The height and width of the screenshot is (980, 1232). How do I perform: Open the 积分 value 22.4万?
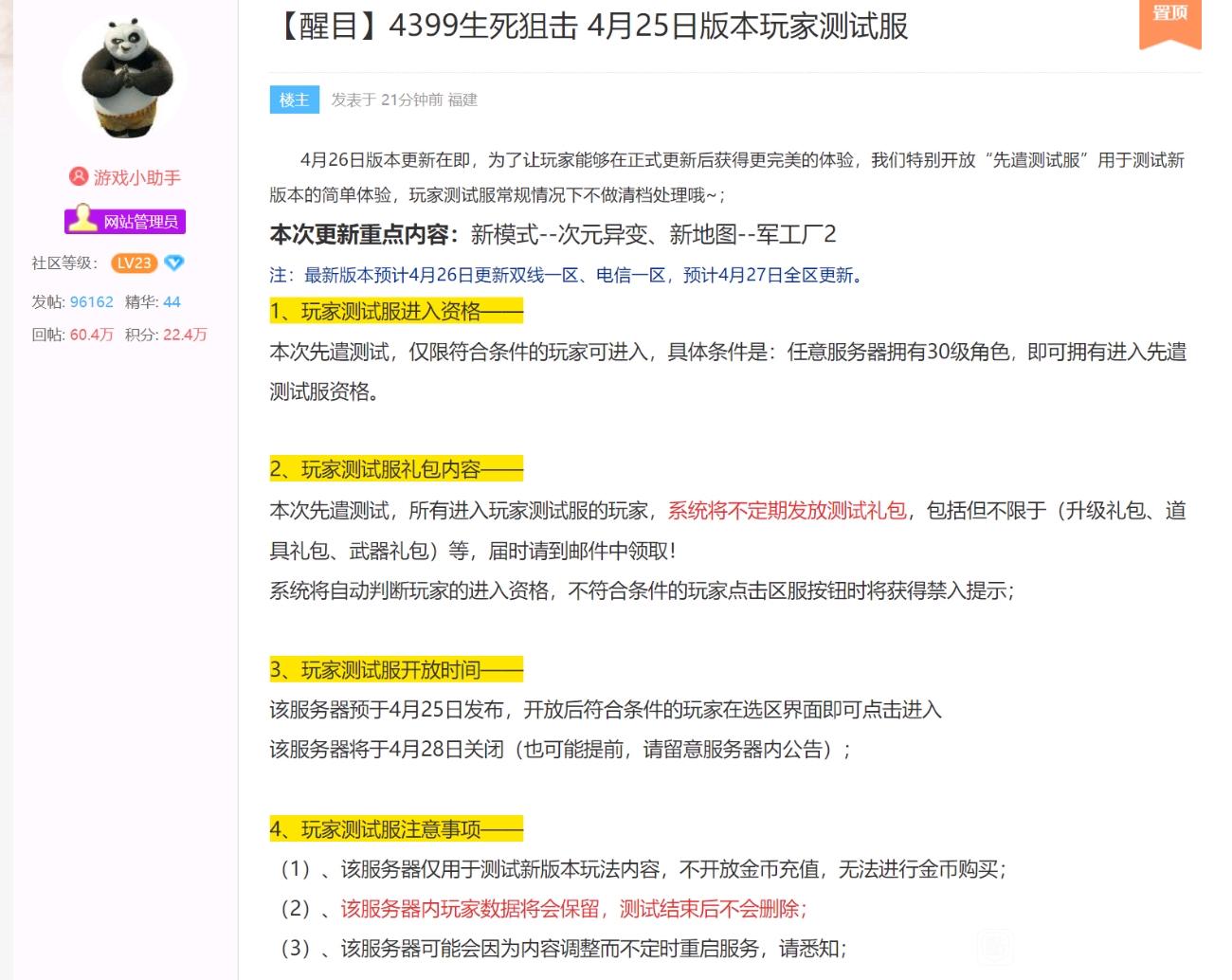click(184, 335)
